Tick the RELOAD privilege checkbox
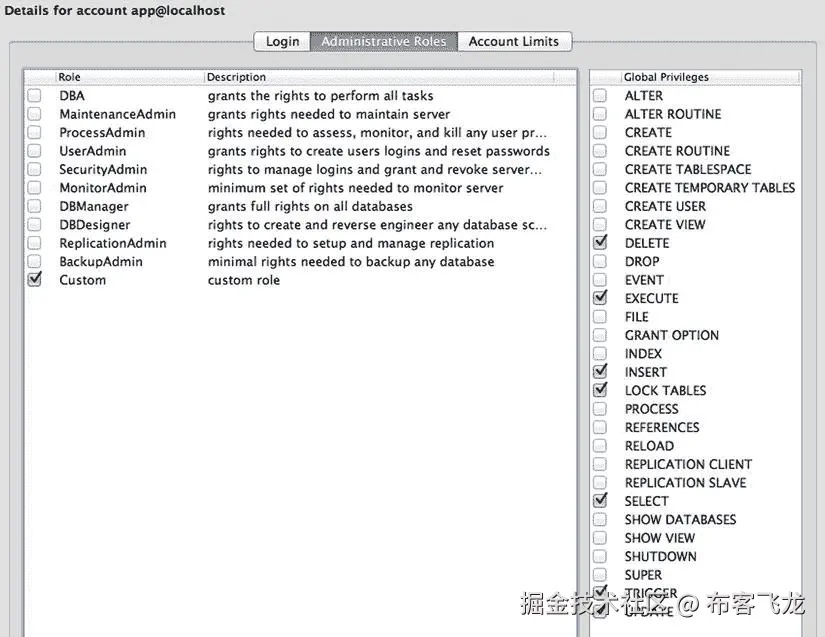This screenshot has width=825, height=637. (600, 446)
